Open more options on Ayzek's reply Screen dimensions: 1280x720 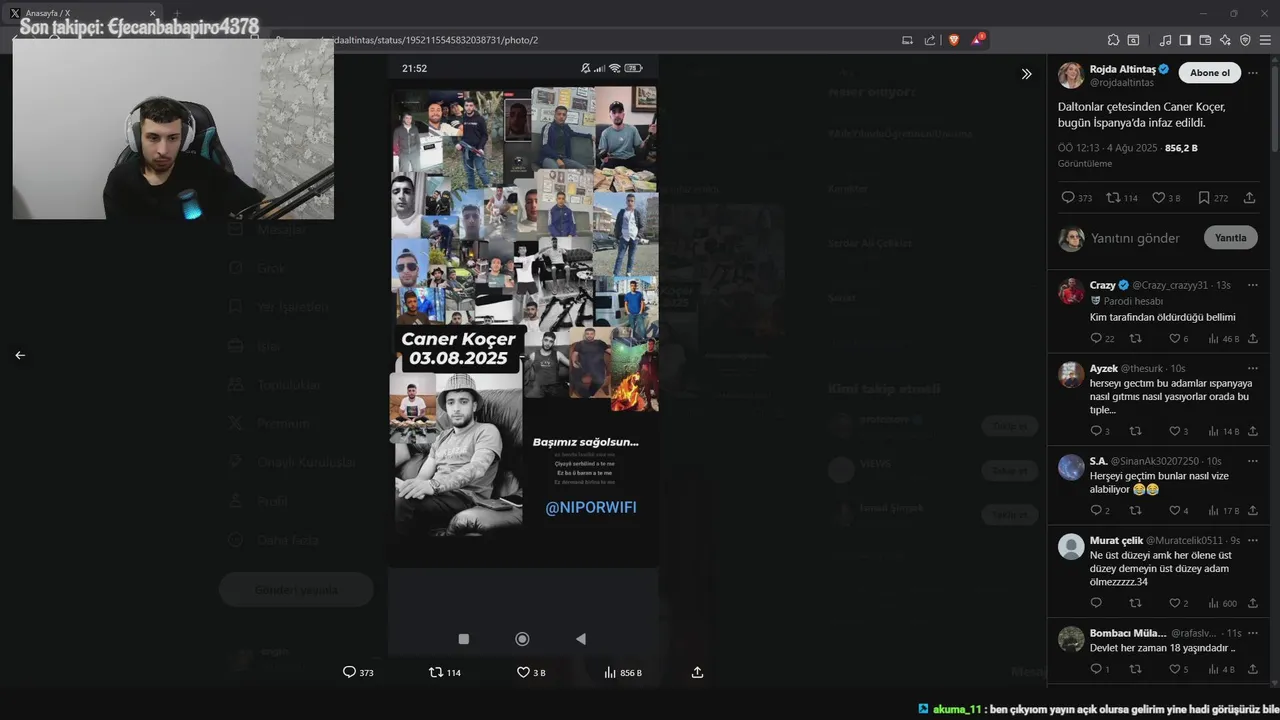tap(1252, 368)
